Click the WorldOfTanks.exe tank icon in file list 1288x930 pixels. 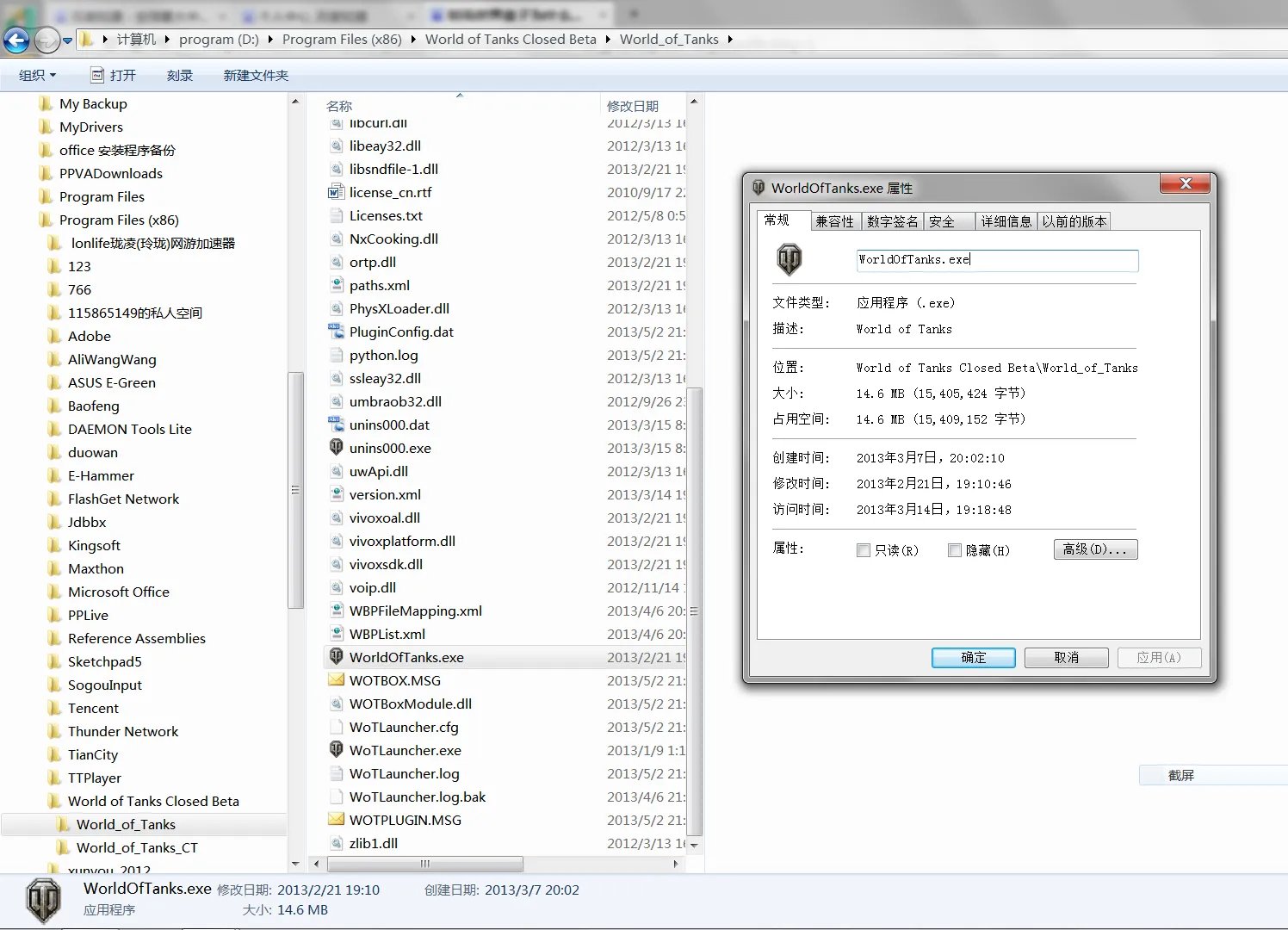(x=336, y=657)
